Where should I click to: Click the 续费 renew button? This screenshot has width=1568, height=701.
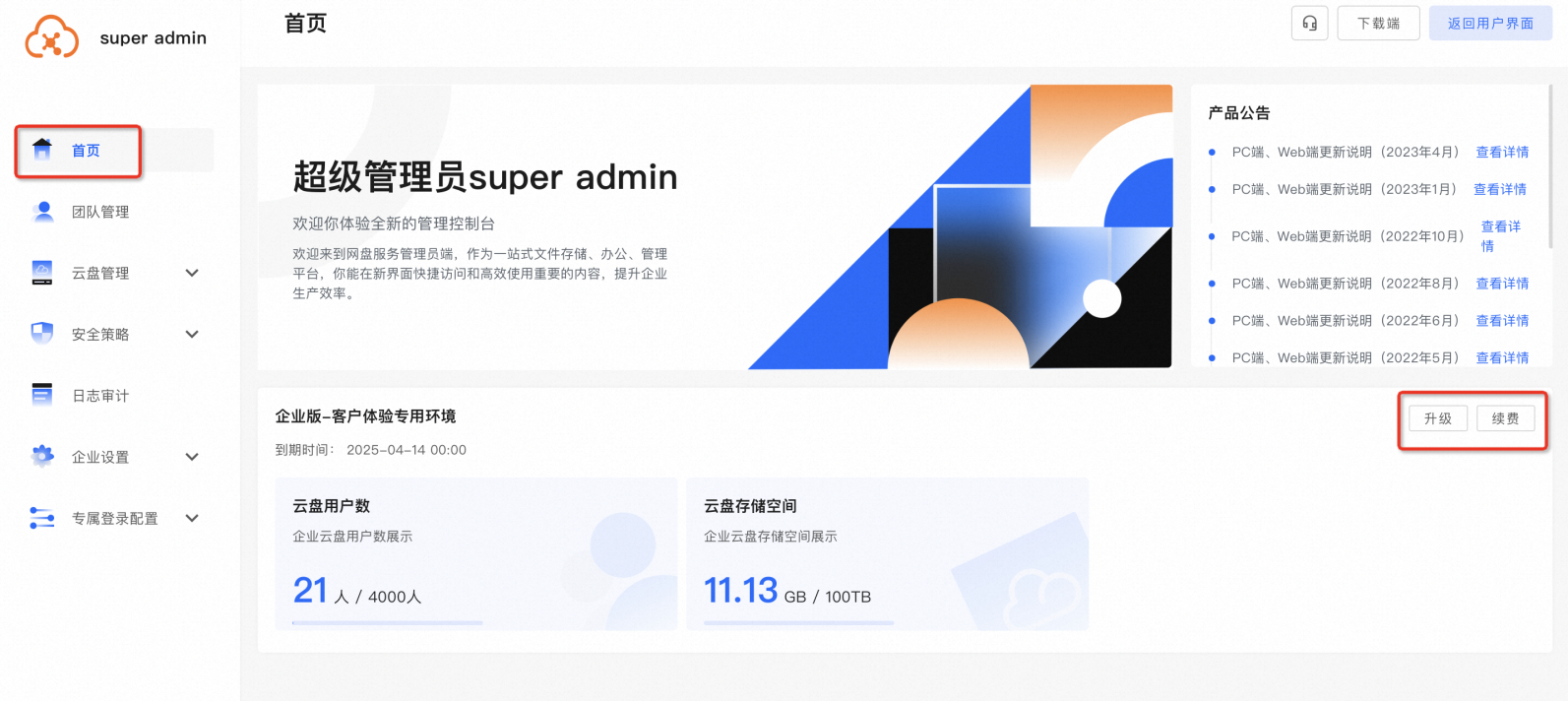tap(1505, 418)
